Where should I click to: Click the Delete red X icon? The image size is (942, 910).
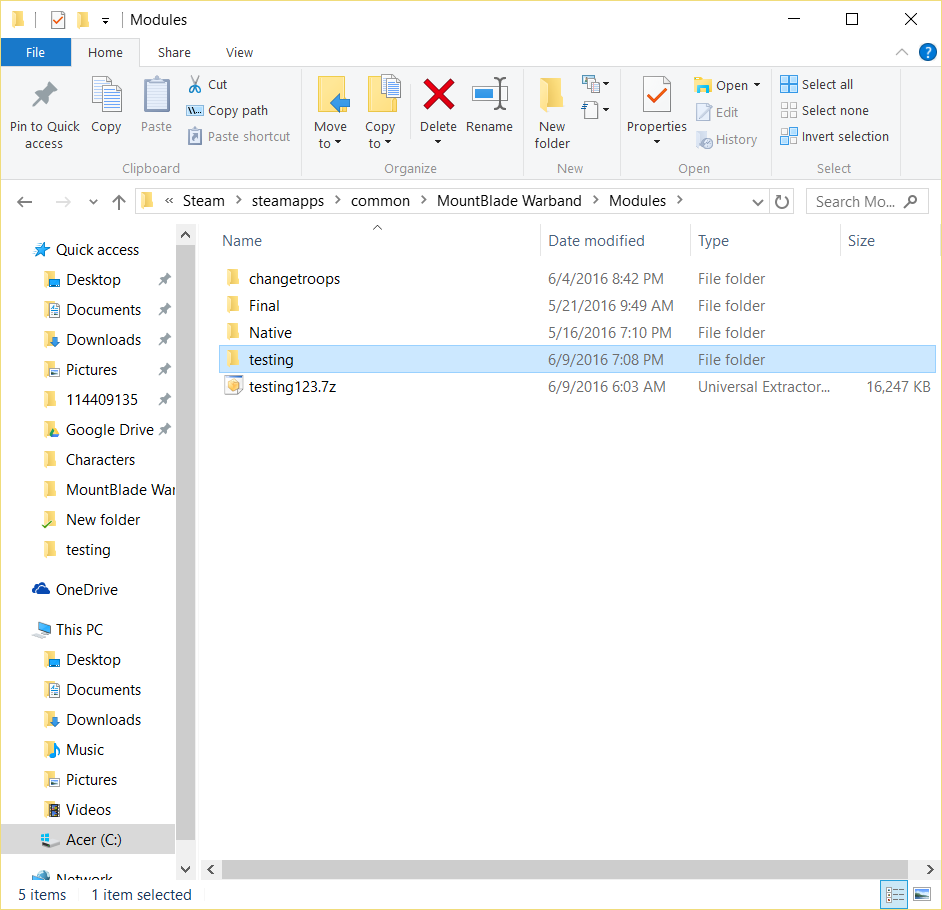(x=438, y=94)
